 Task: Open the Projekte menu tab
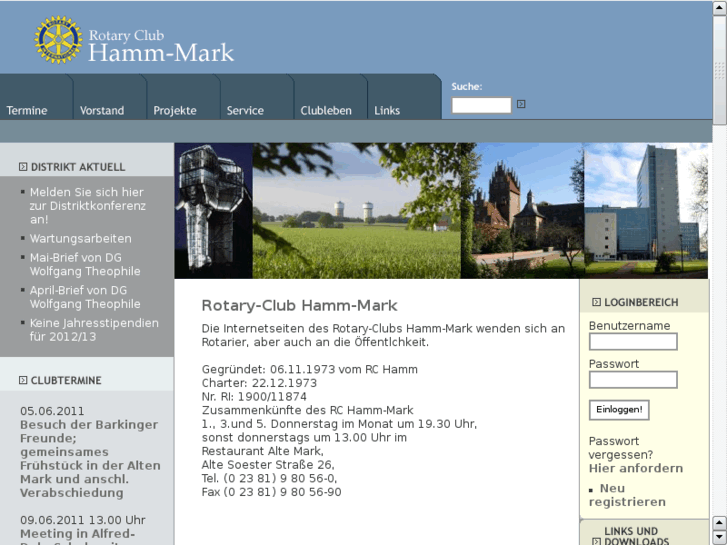pyautogui.click(x=183, y=97)
